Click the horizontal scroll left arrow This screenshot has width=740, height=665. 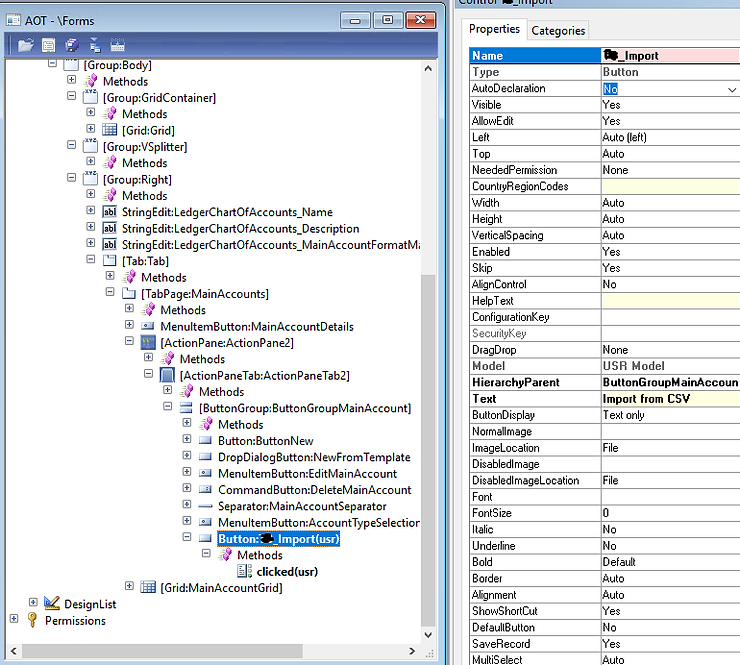pyautogui.click(x=14, y=651)
